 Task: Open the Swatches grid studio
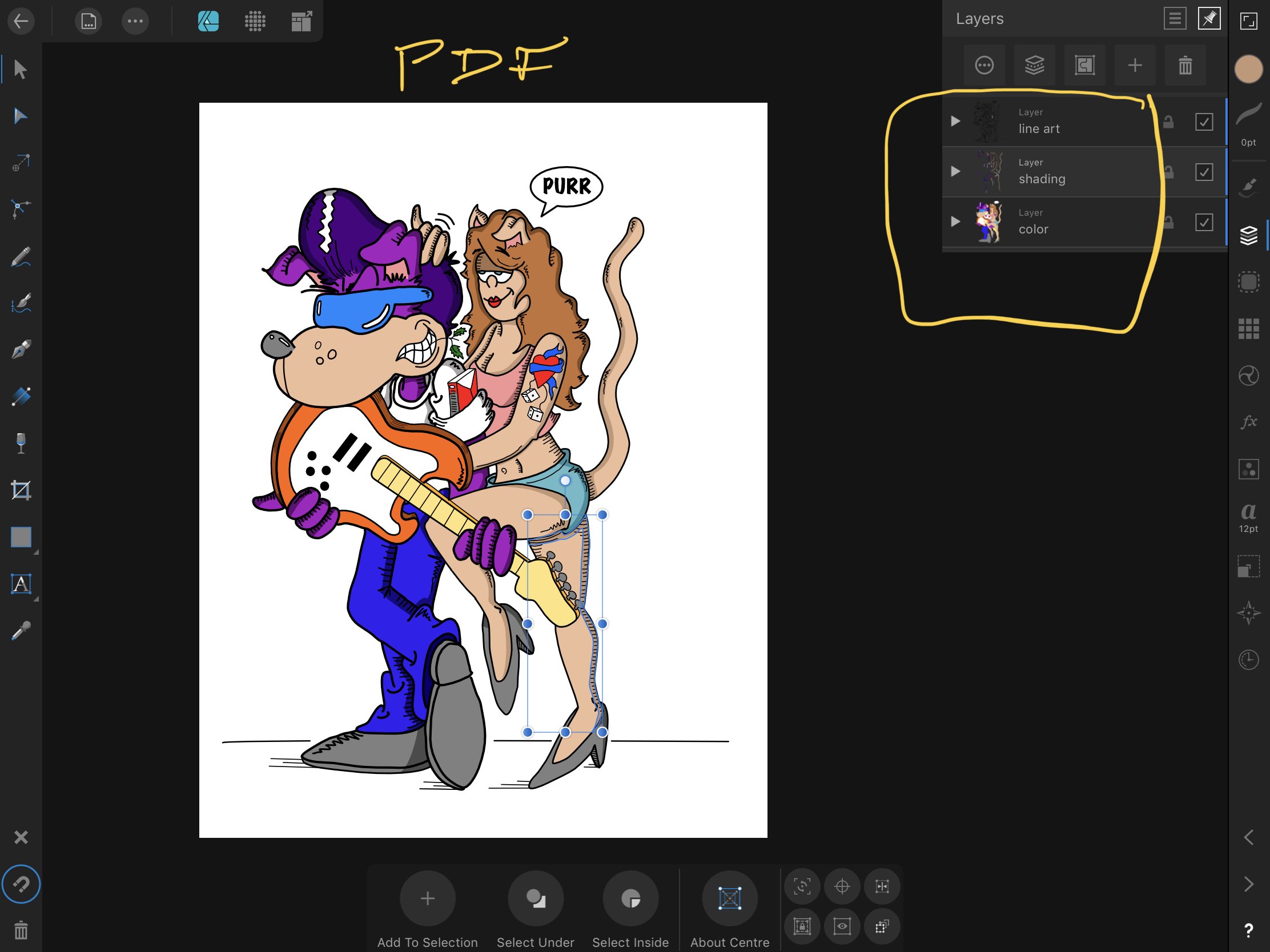[x=1248, y=329]
